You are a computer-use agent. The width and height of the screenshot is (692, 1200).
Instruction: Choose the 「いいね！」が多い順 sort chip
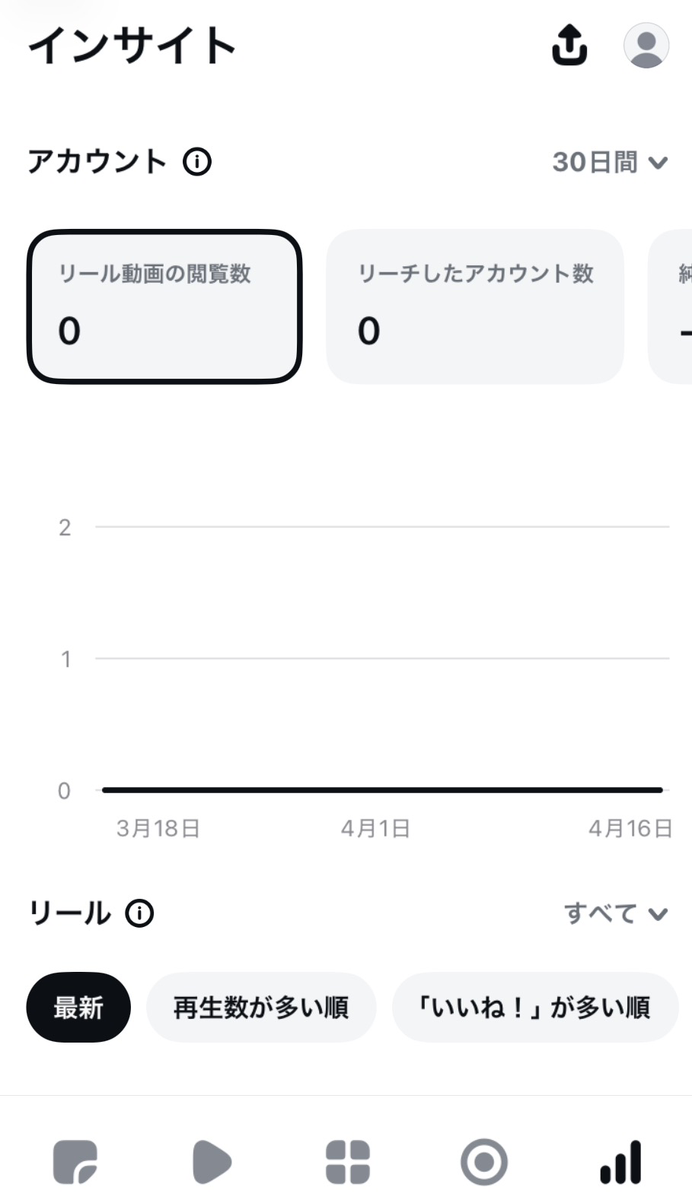click(x=535, y=1007)
